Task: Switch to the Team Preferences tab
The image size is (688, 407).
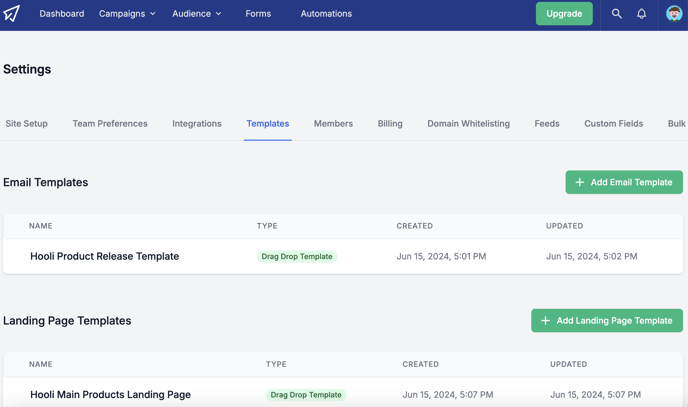Action: click(110, 124)
